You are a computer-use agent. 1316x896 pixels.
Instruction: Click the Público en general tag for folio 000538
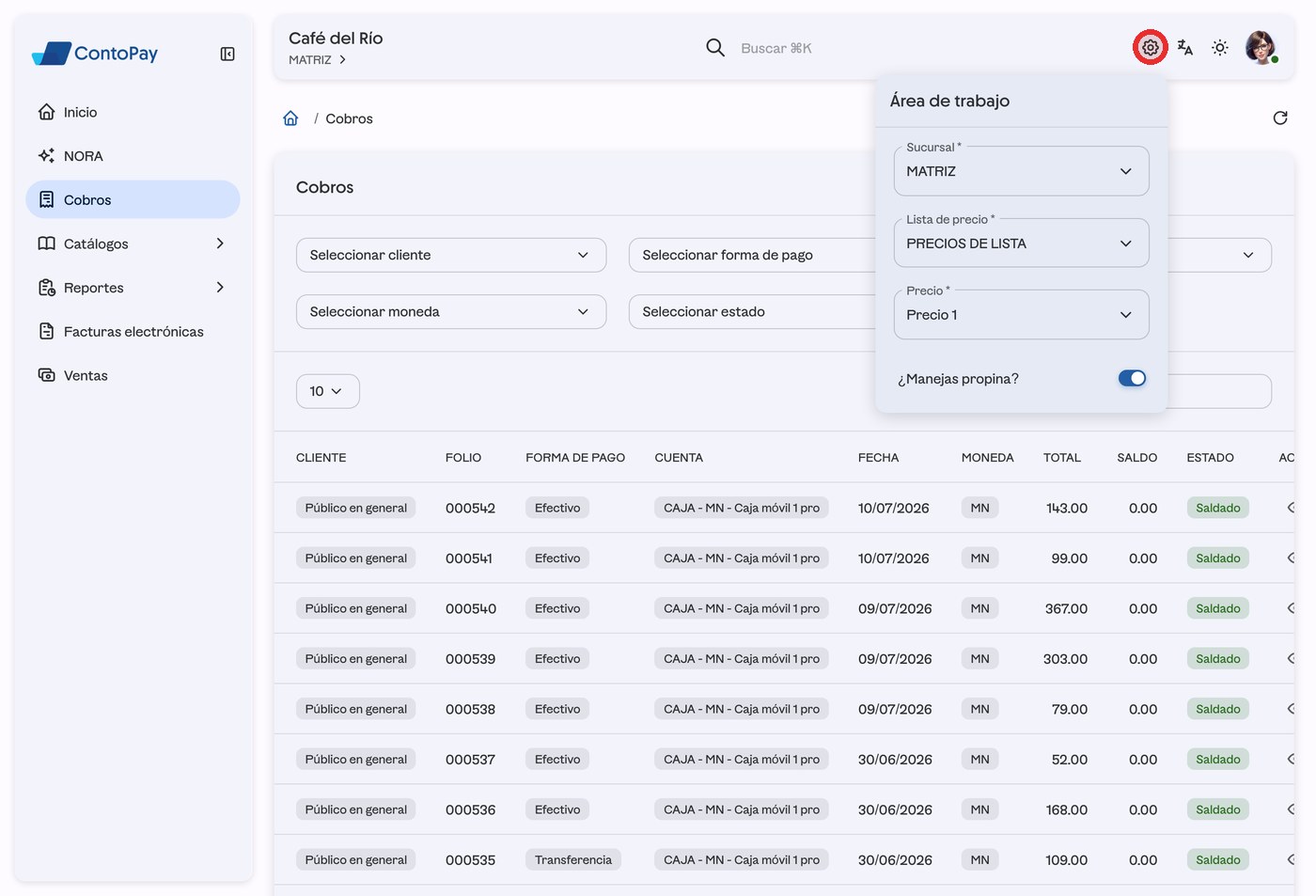[356, 709]
